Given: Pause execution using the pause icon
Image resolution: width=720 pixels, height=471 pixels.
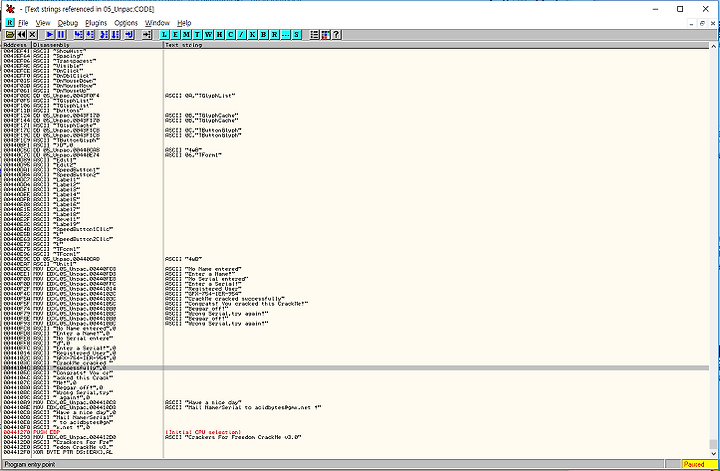Looking at the screenshot, I should [x=61, y=34].
